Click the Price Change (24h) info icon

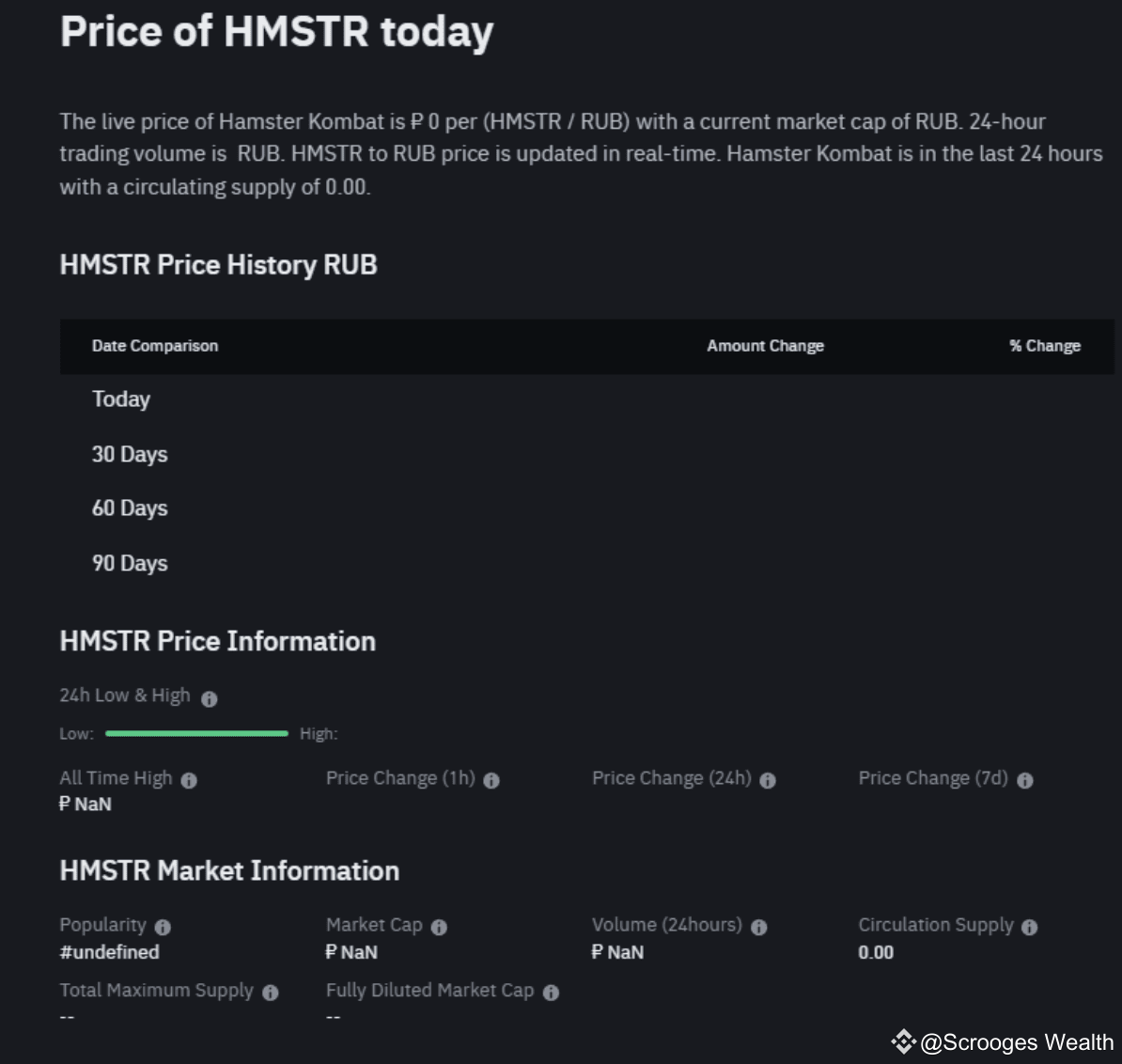(768, 780)
